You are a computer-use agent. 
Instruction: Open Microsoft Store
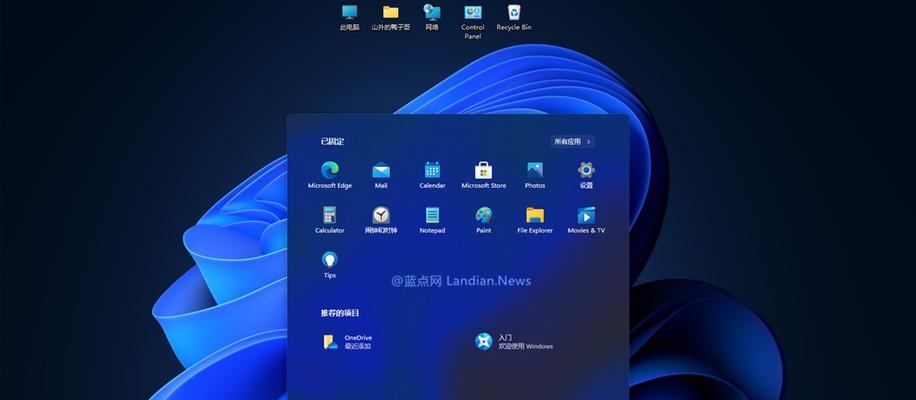click(484, 175)
